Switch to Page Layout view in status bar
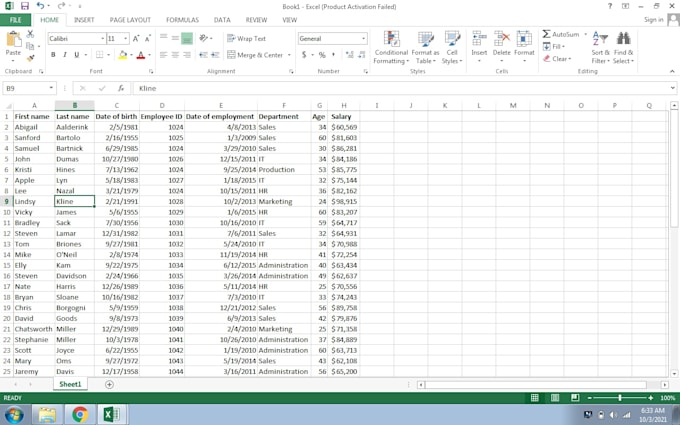Image resolution: width=680 pixels, height=425 pixels. [555, 398]
